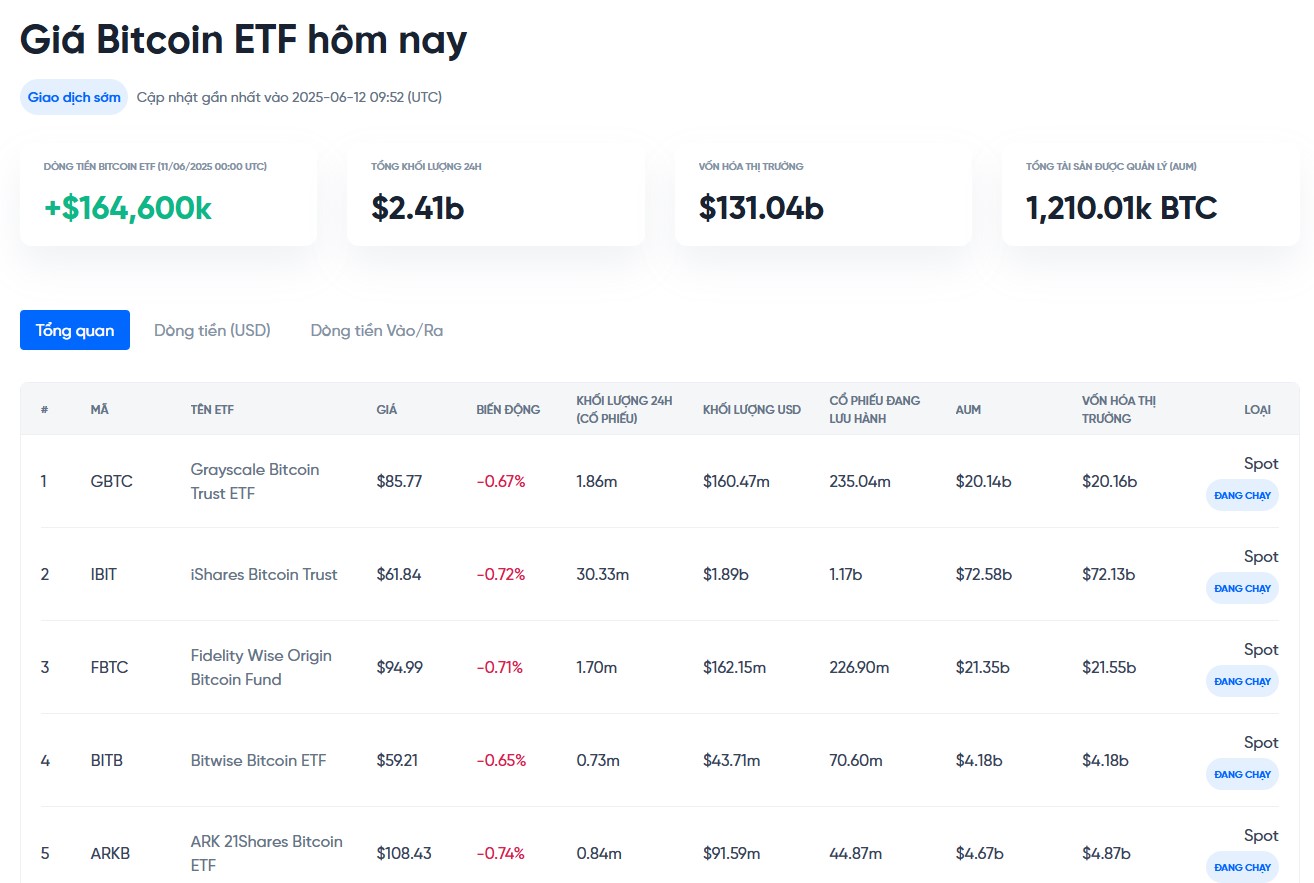The image size is (1314, 883).
Task: Click ĐANG CHẠY badge in IBIT row
Action: [x=1242, y=588]
